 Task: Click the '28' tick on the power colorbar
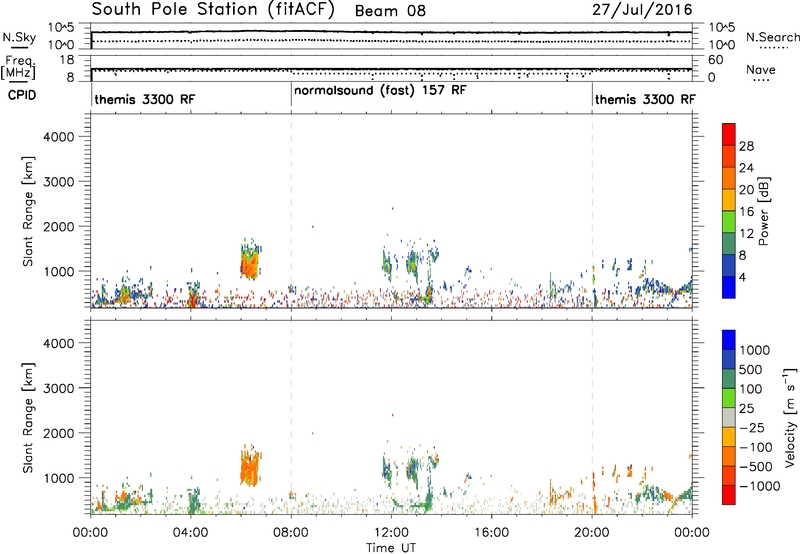(x=746, y=146)
